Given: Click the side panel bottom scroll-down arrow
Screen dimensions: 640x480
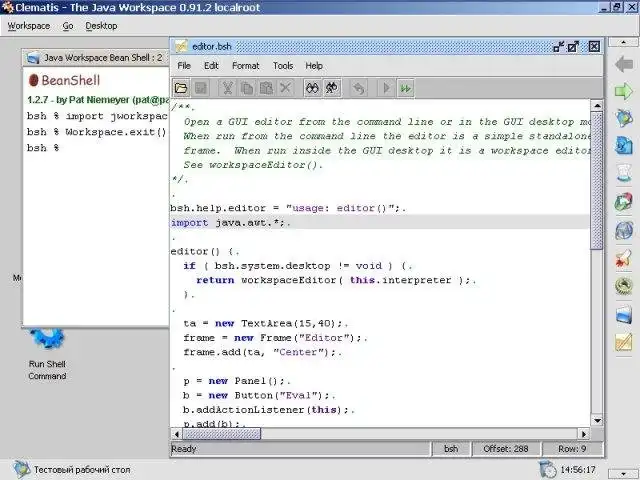Looking at the screenshot, I should [x=623, y=473].
